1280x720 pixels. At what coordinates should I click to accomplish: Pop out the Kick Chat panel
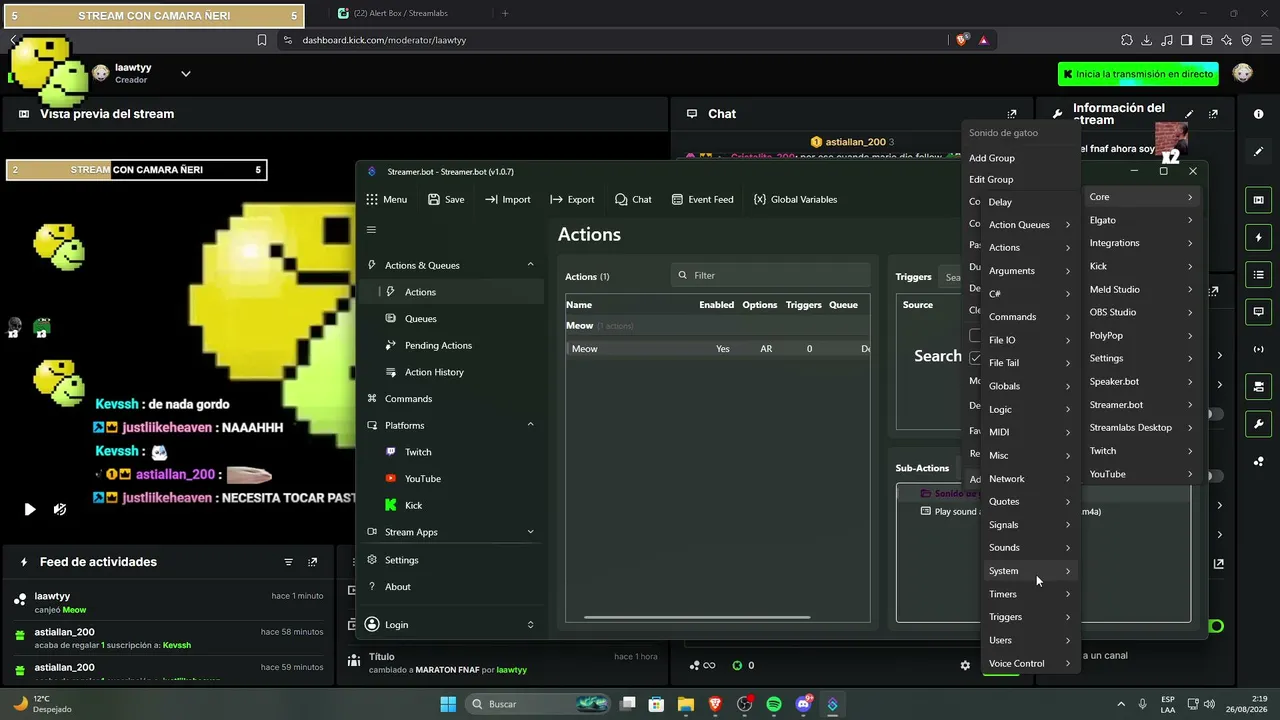pos(1012,114)
